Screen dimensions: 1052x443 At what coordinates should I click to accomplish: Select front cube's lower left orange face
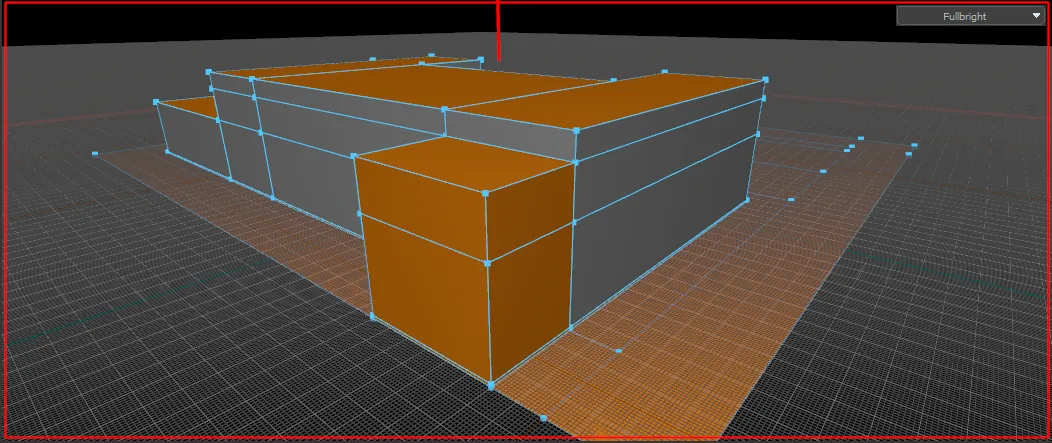pos(429,295)
